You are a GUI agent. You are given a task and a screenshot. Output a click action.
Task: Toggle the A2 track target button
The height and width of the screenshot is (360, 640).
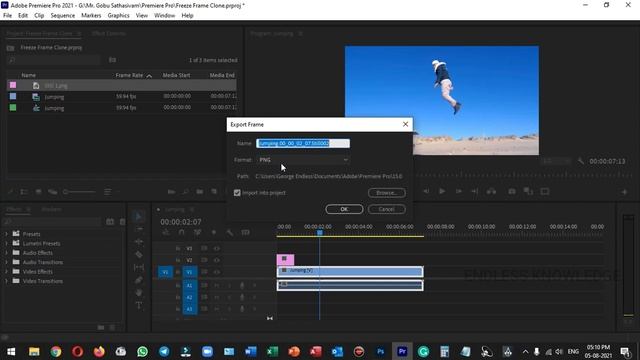189,297
